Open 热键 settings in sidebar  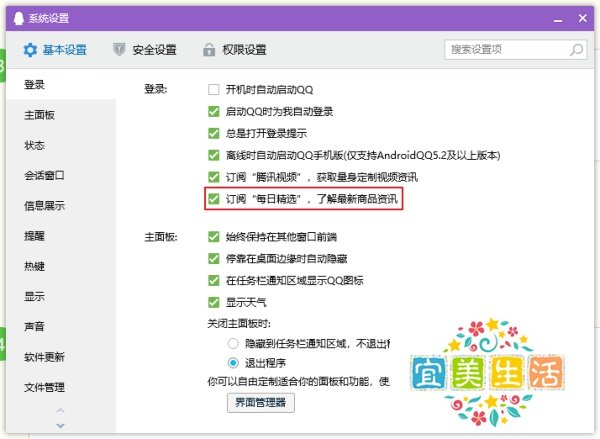click(61, 266)
